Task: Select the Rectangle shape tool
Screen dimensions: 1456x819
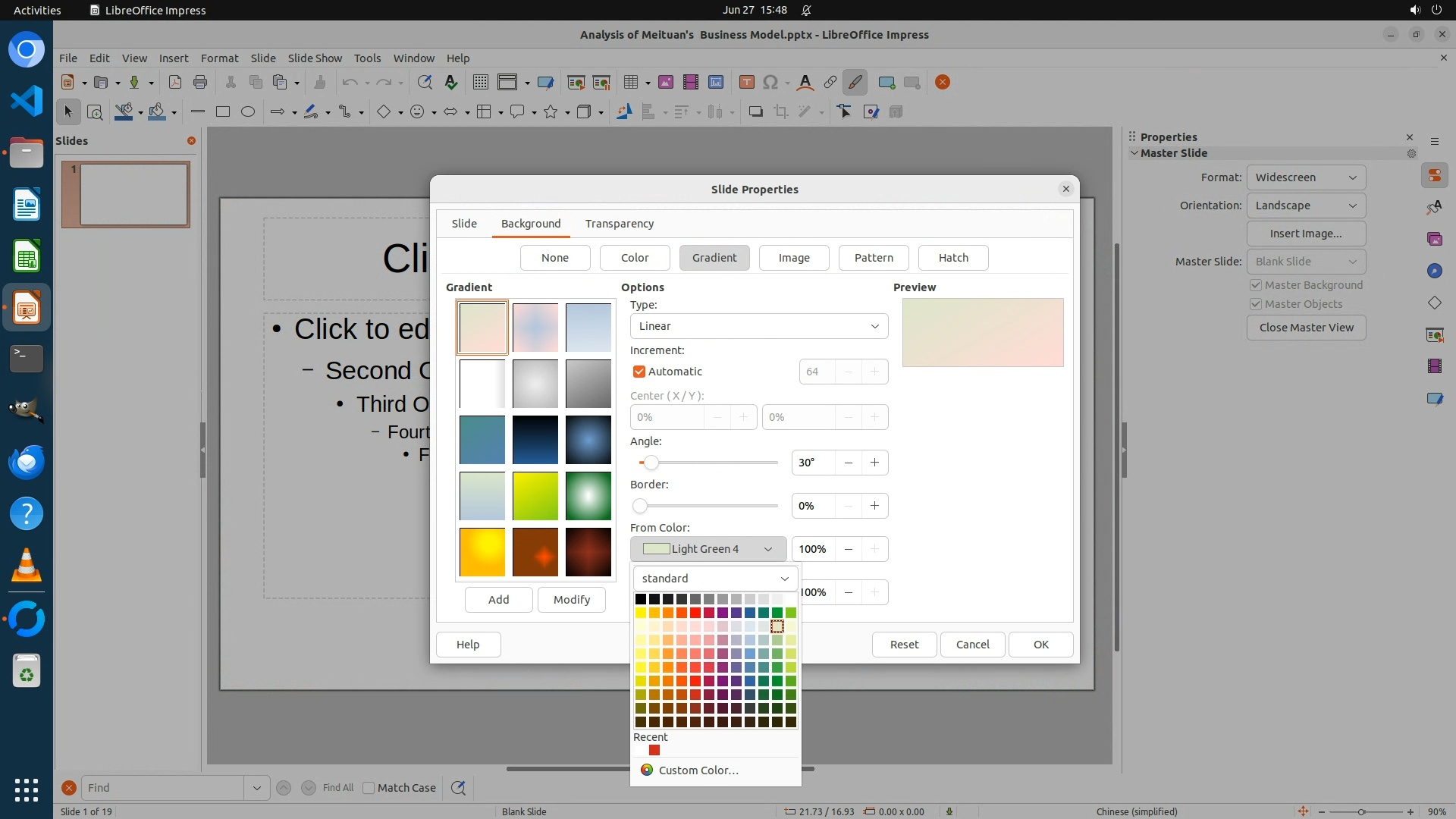Action: point(223,112)
